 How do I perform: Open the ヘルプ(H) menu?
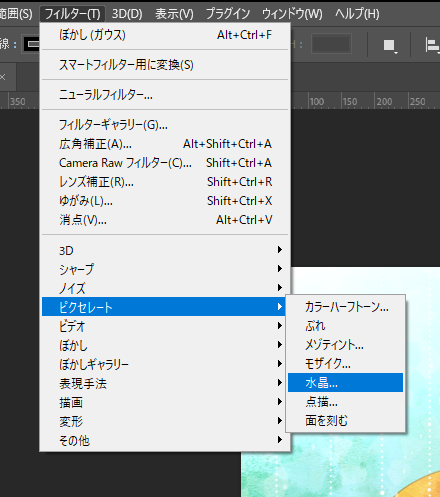(x=357, y=14)
